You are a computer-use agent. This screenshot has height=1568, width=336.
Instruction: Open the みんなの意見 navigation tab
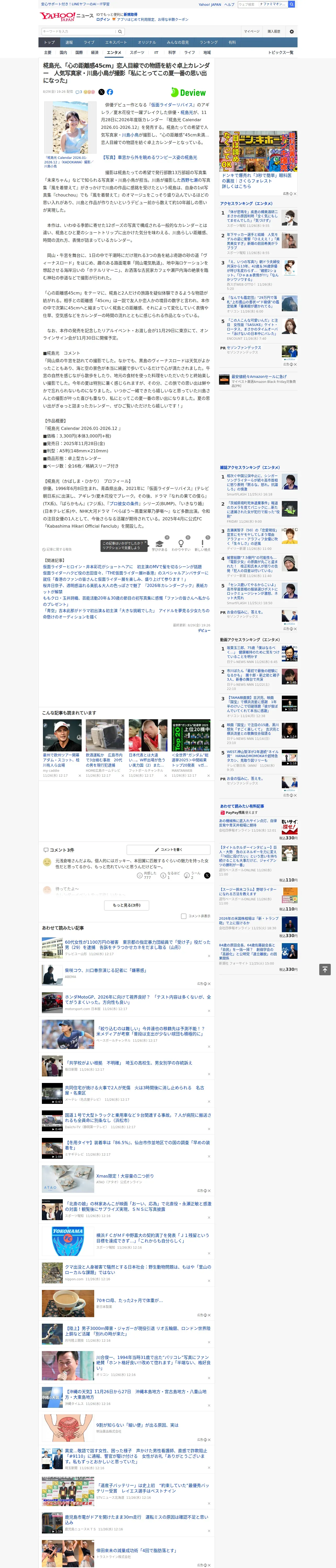coord(177,43)
